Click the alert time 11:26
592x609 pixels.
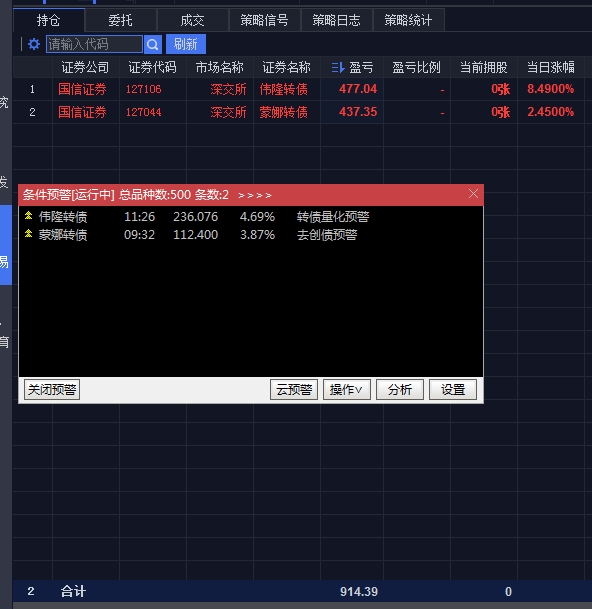tap(139, 216)
